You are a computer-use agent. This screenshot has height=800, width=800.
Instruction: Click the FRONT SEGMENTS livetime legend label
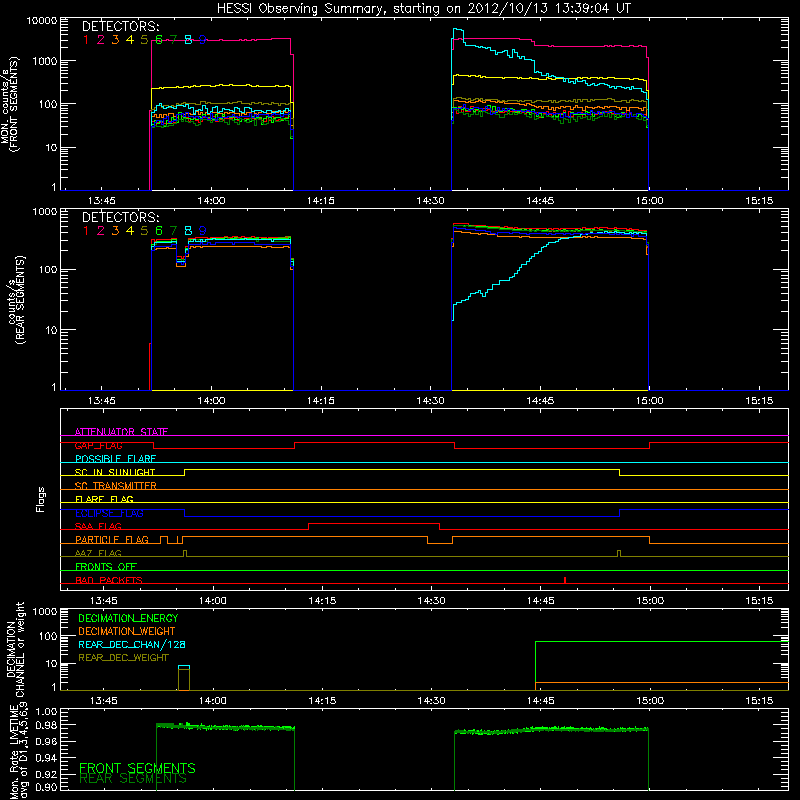tap(137, 768)
